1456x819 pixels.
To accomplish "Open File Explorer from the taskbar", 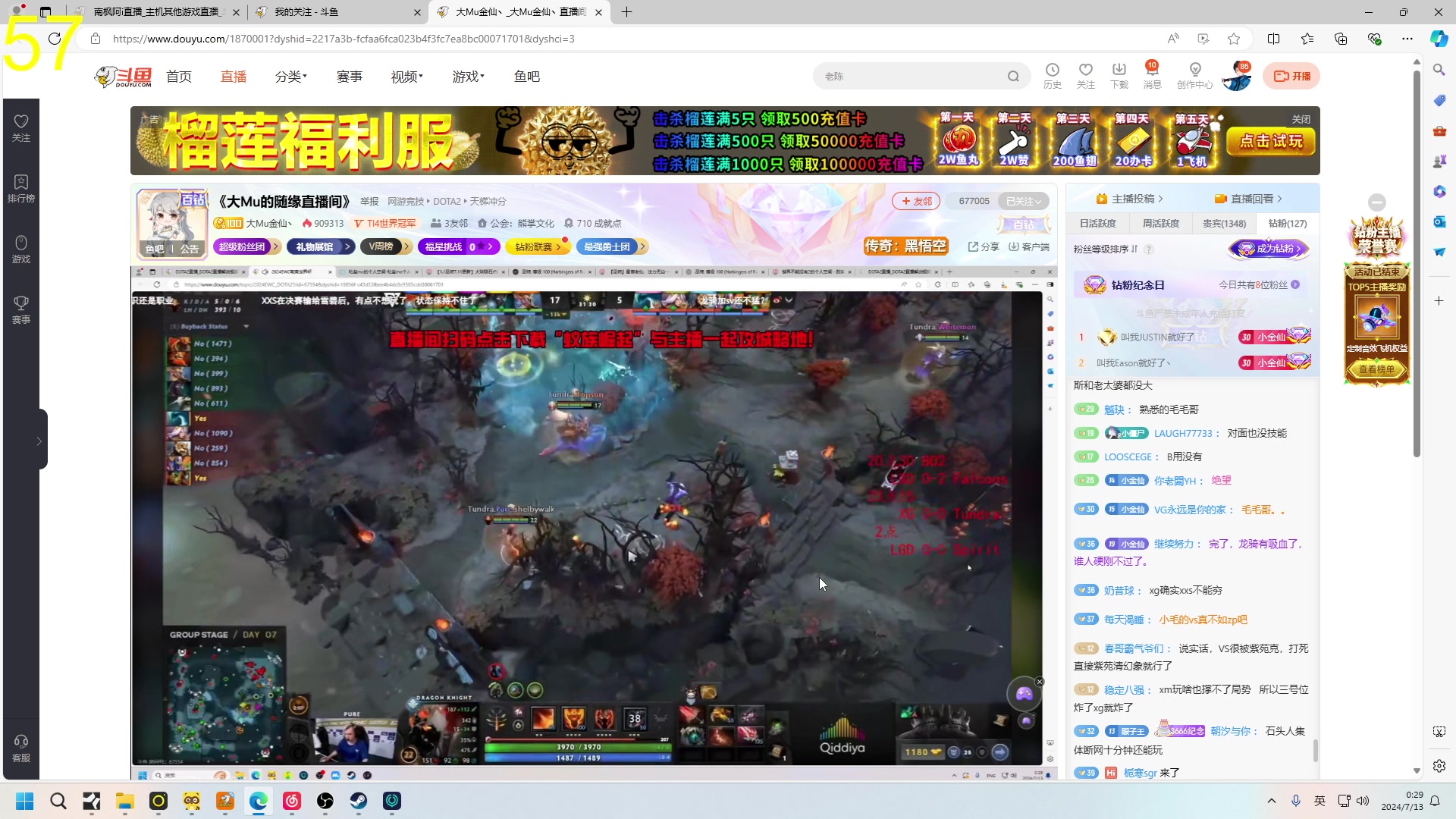I will tap(125, 801).
